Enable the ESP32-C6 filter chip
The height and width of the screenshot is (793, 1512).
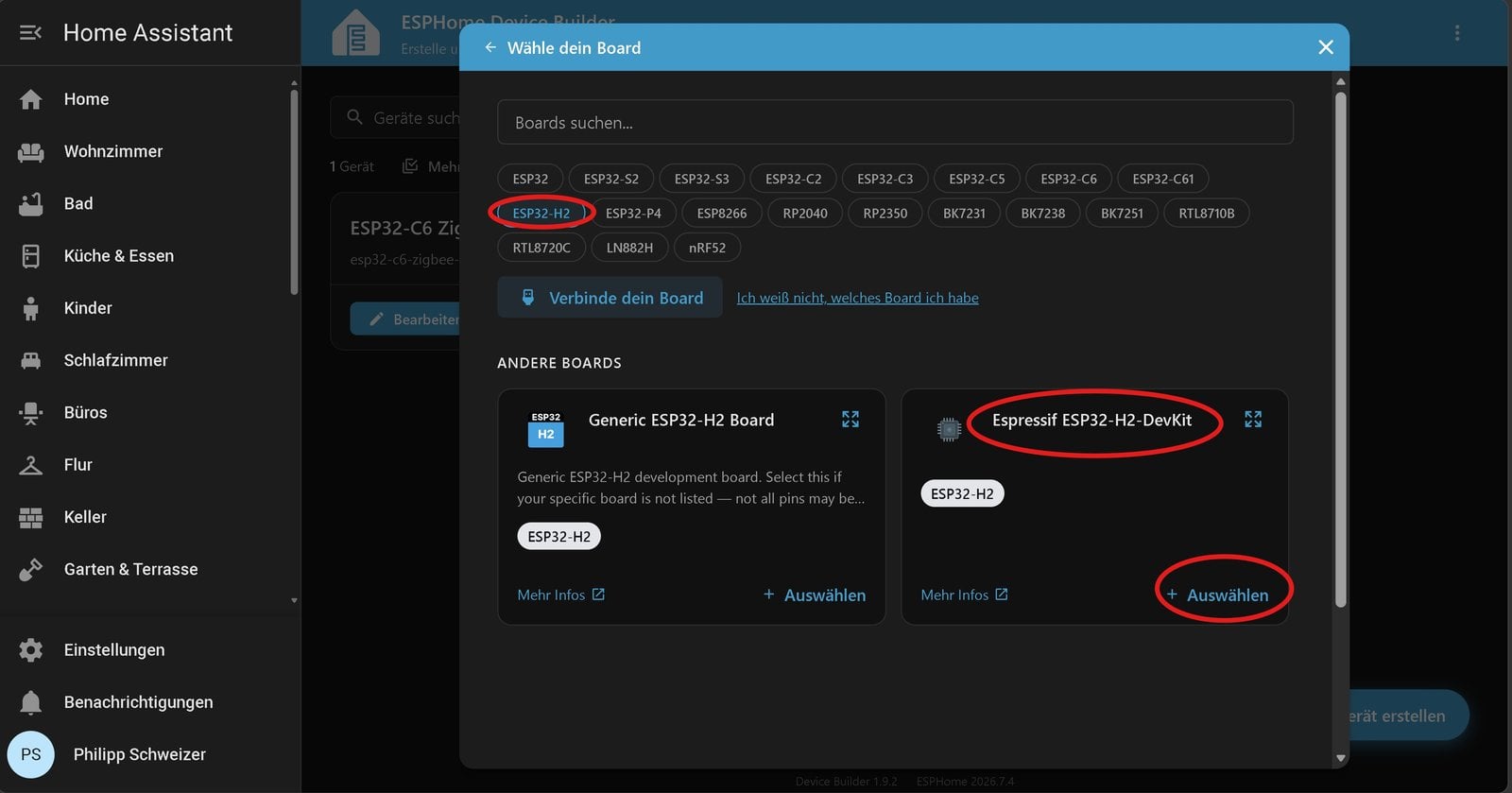1069,179
